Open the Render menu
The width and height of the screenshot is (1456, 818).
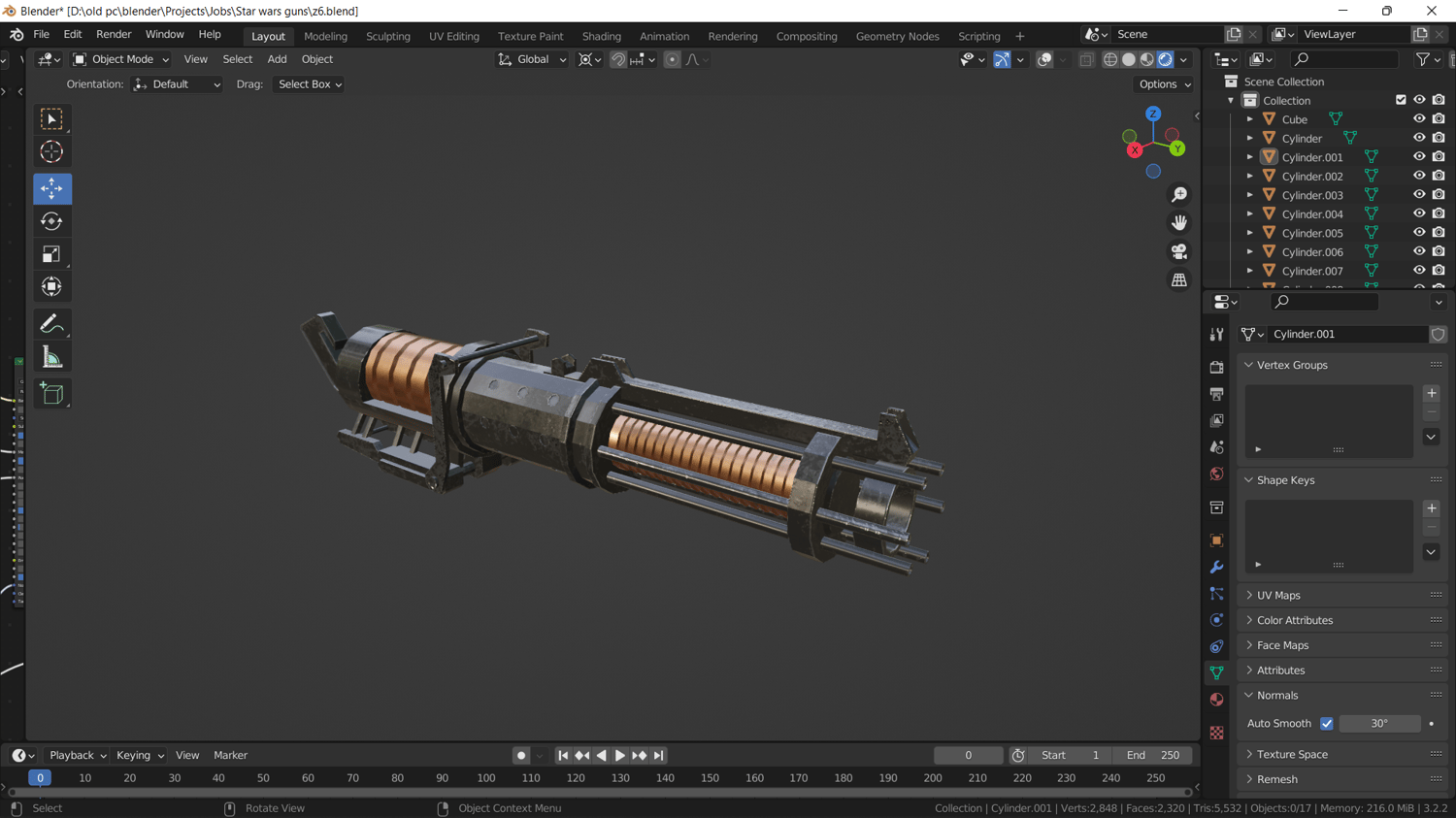(x=114, y=34)
